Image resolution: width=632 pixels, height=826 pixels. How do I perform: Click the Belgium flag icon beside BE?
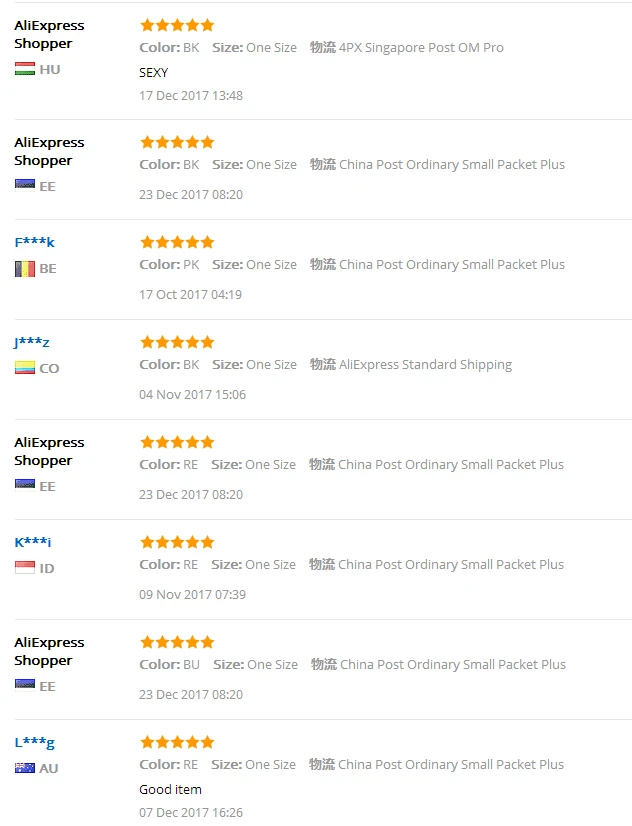point(25,269)
